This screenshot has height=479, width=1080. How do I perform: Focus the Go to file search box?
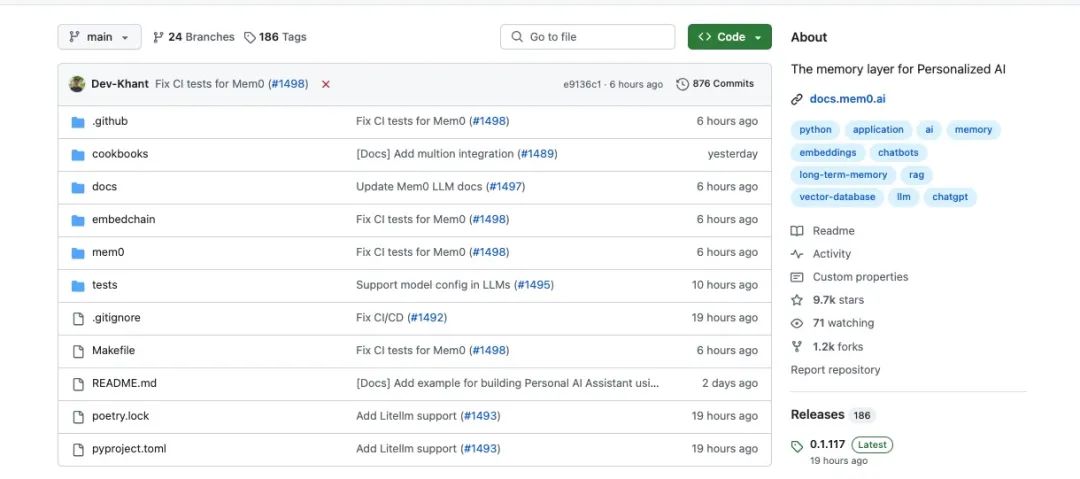pos(588,37)
